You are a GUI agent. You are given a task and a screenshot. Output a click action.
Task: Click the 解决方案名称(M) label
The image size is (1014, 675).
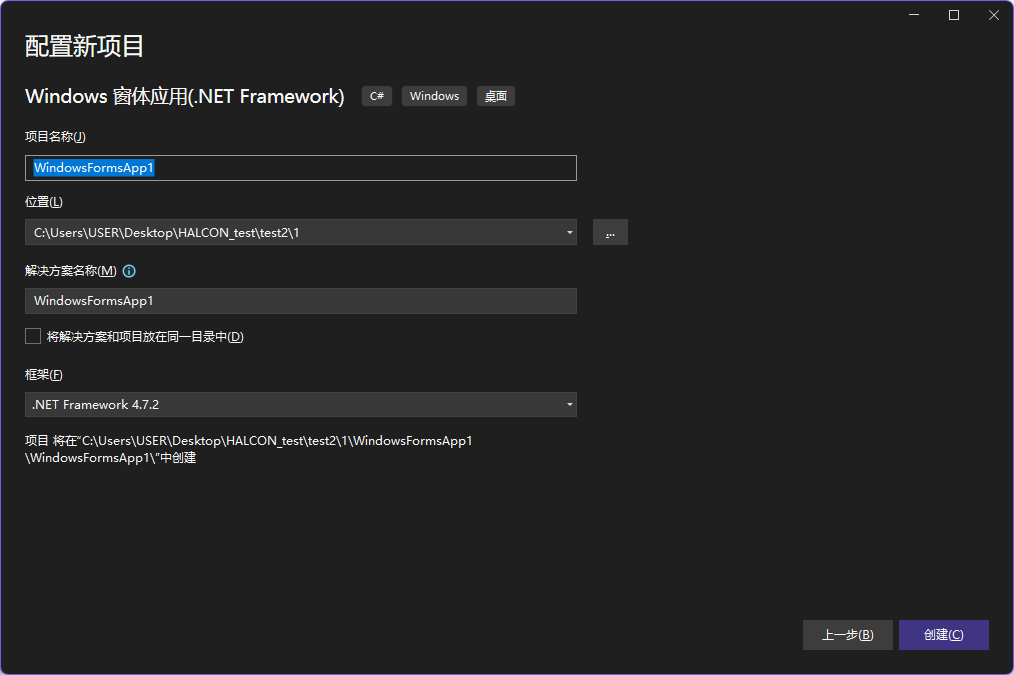coord(70,271)
